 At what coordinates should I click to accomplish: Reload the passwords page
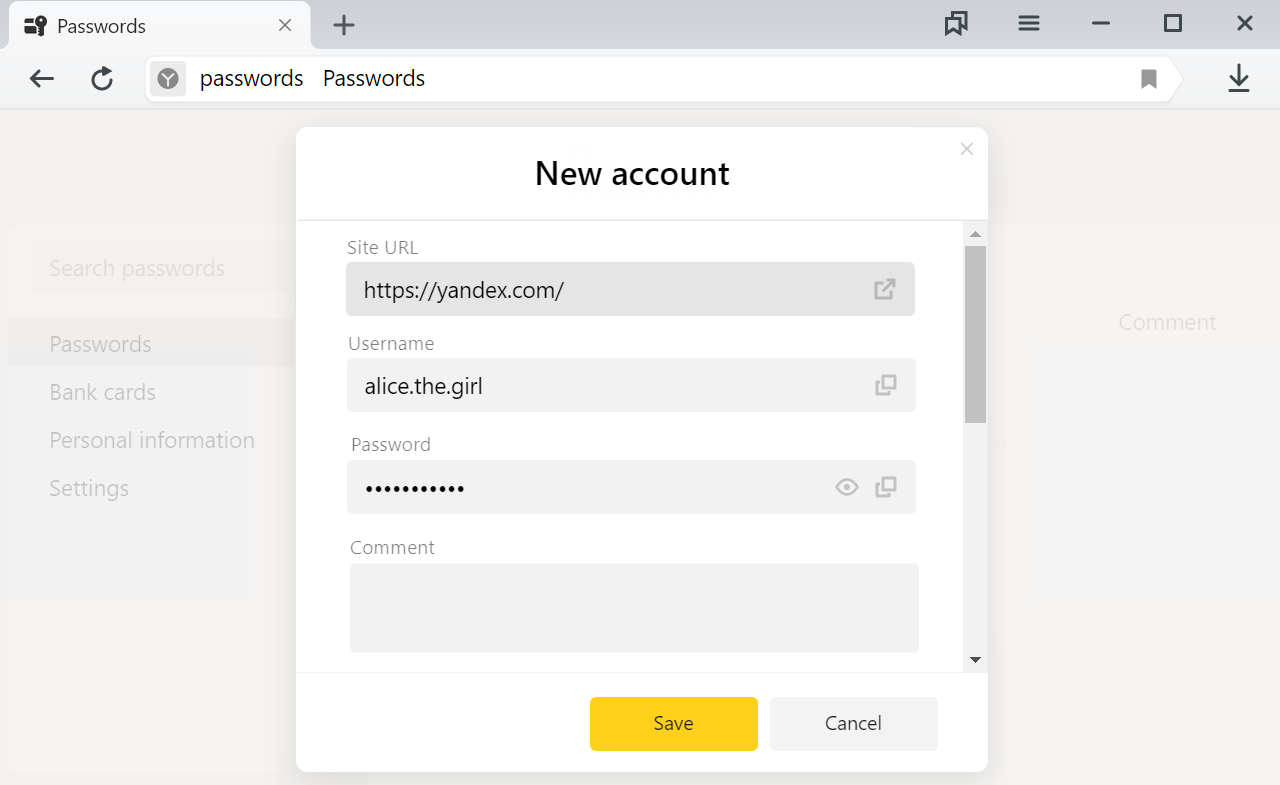[x=102, y=79]
